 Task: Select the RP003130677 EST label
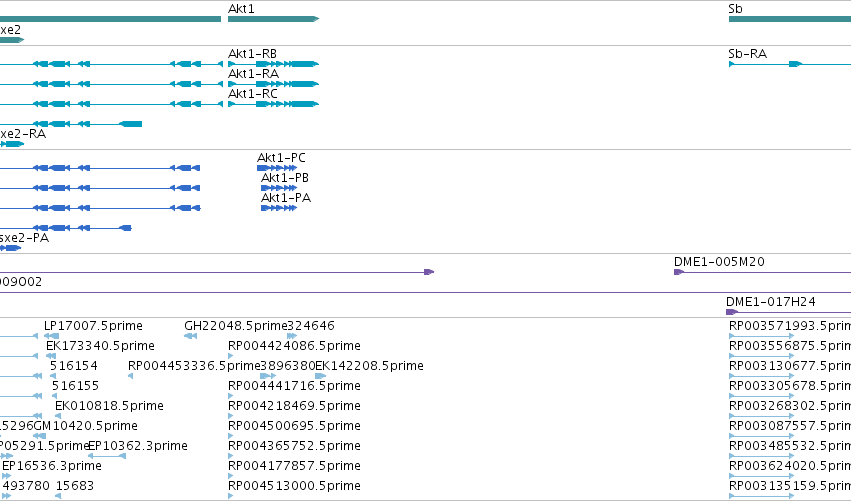(x=790, y=366)
